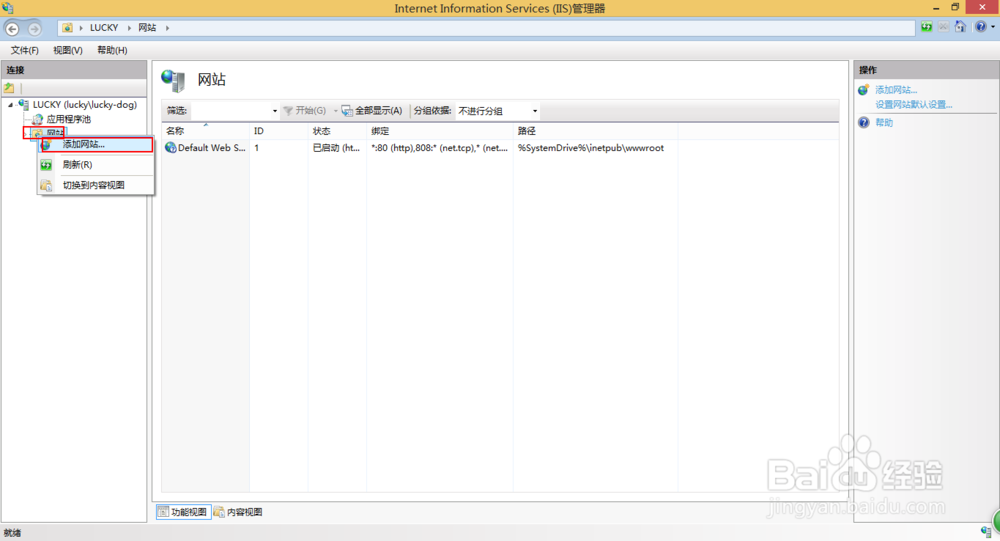Click the Back navigation arrow
This screenshot has width=1000, height=541.
coord(12,29)
